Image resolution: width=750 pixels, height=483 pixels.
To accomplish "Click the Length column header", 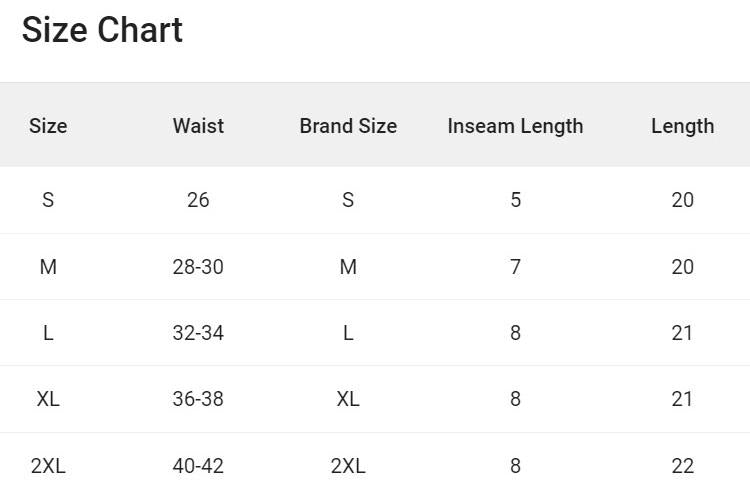I will coord(682,126).
